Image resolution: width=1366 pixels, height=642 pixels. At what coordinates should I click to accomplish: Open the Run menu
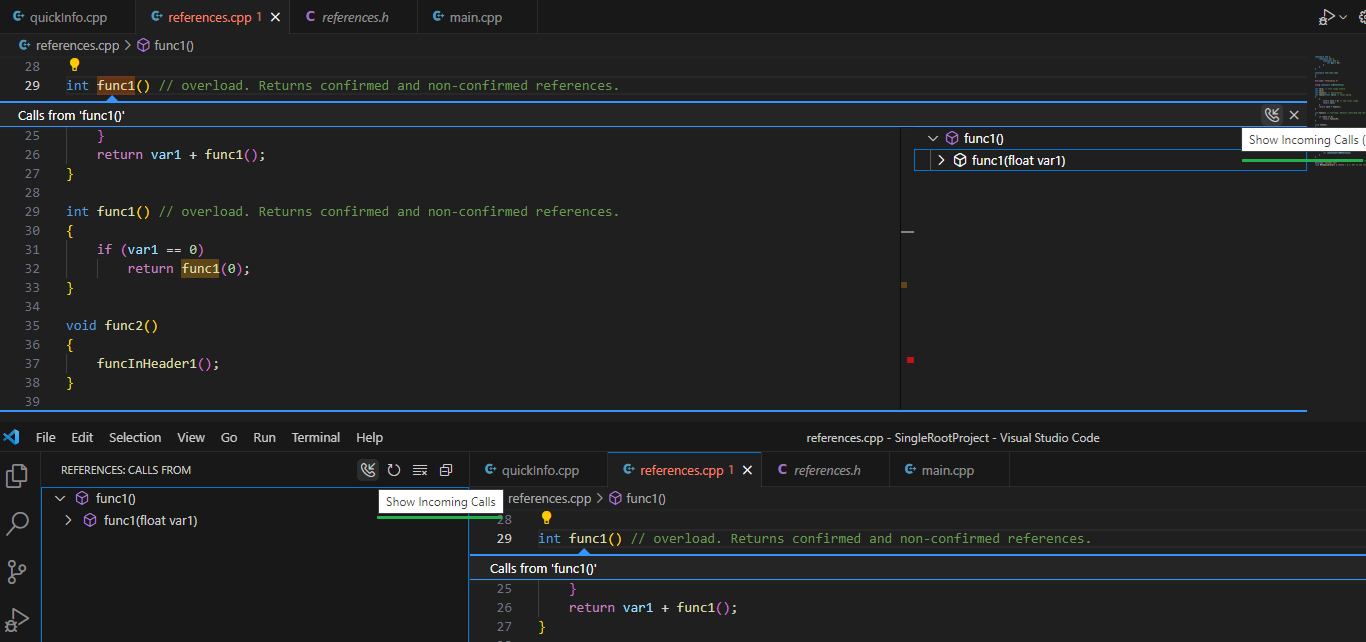point(264,437)
